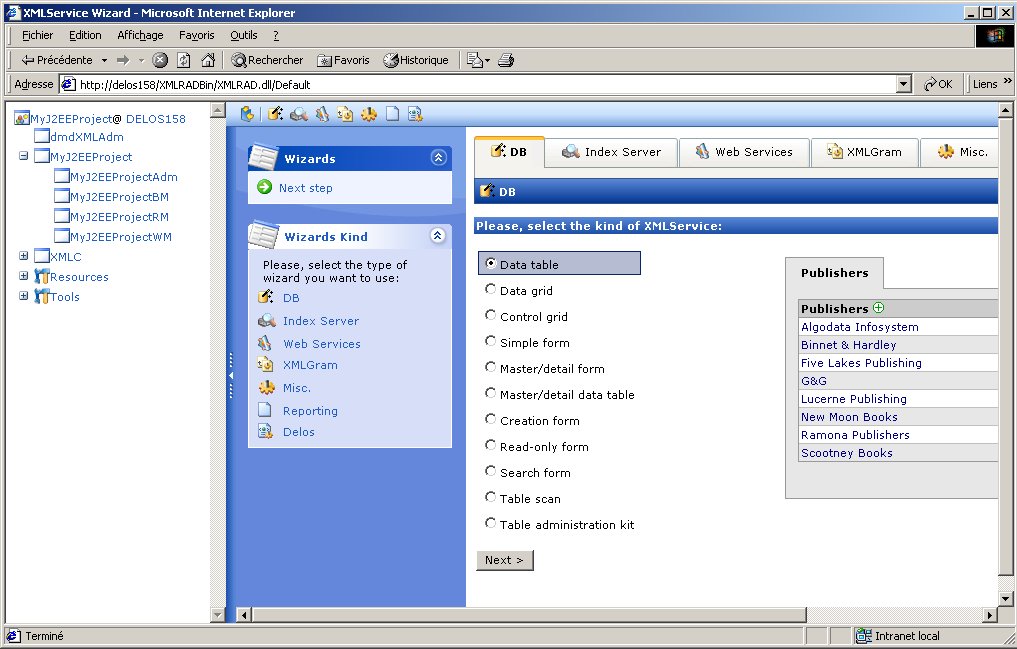Screen dimensions: 1017x649
Task: Click the horizontal scrollbar right arrow
Action: tap(990, 615)
